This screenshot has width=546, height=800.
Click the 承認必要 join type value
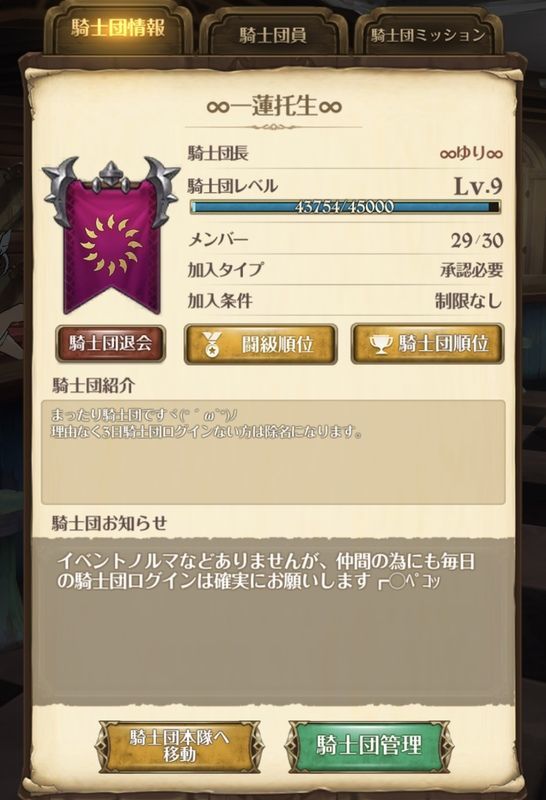coord(471,270)
